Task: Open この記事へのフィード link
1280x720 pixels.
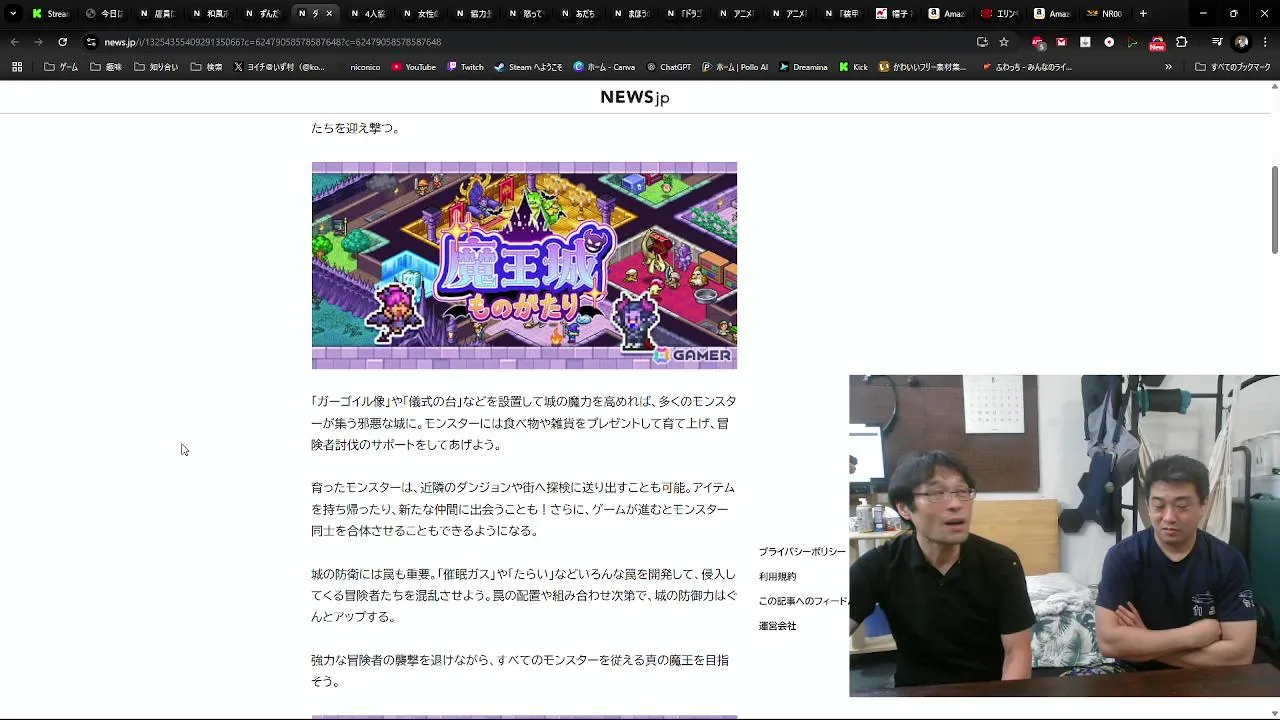Action: pyautogui.click(x=803, y=601)
